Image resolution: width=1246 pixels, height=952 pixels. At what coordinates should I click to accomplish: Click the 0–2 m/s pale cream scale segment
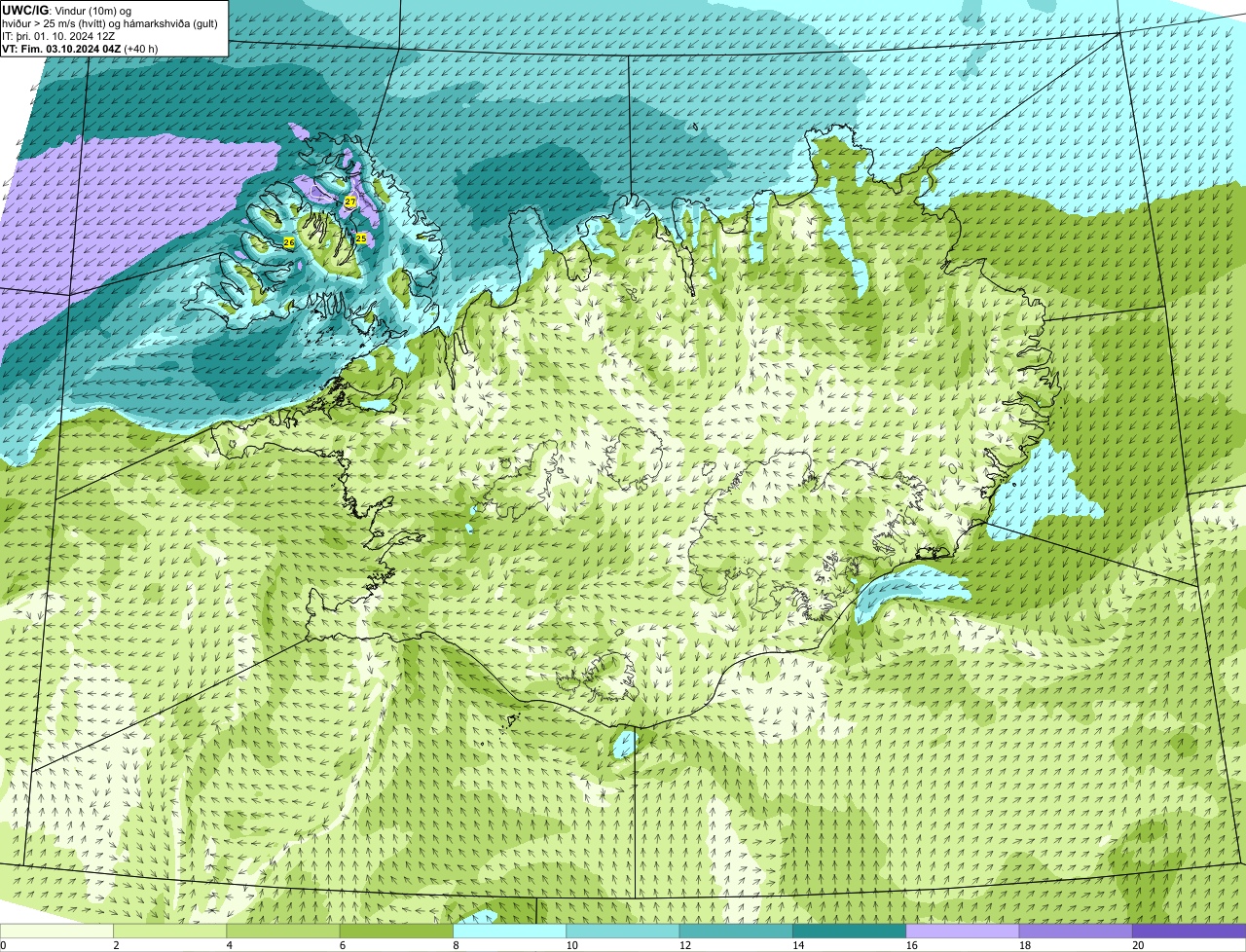[x=56, y=931]
